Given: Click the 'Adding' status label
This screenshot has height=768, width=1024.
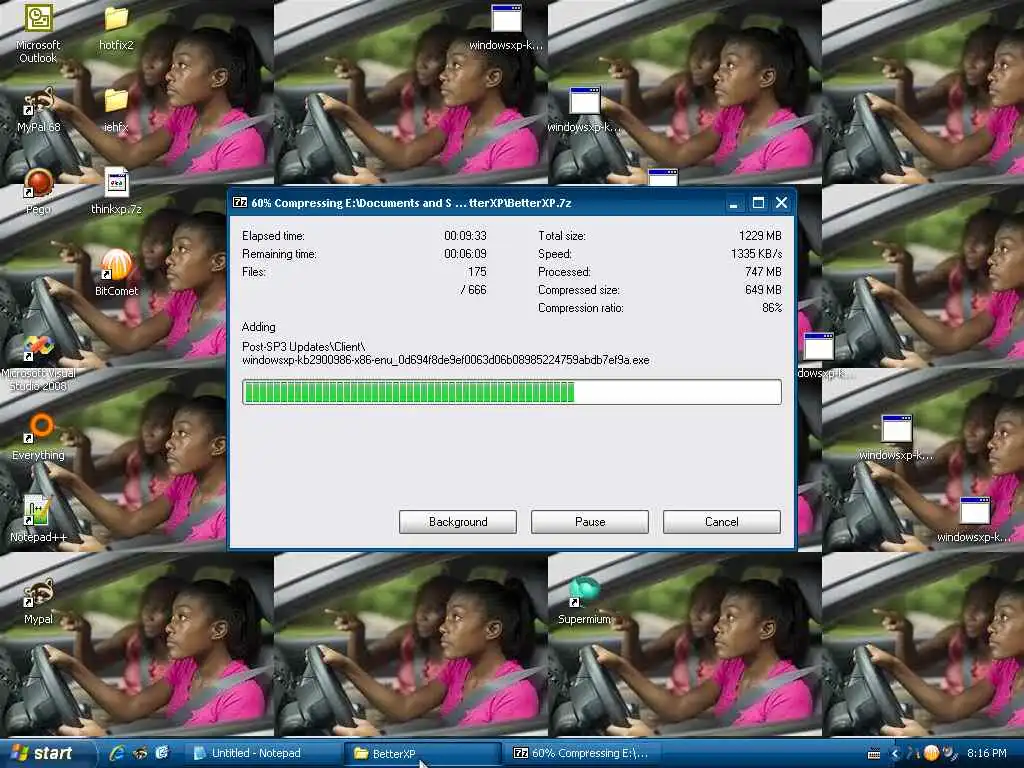Looking at the screenshot, I should click(259, 327).
